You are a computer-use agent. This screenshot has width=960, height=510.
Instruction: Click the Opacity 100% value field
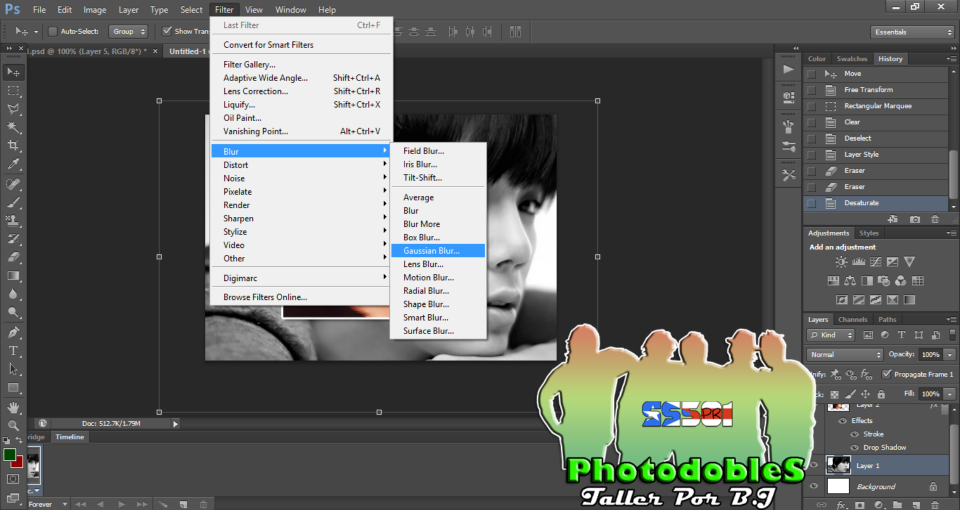pos(931,354)
